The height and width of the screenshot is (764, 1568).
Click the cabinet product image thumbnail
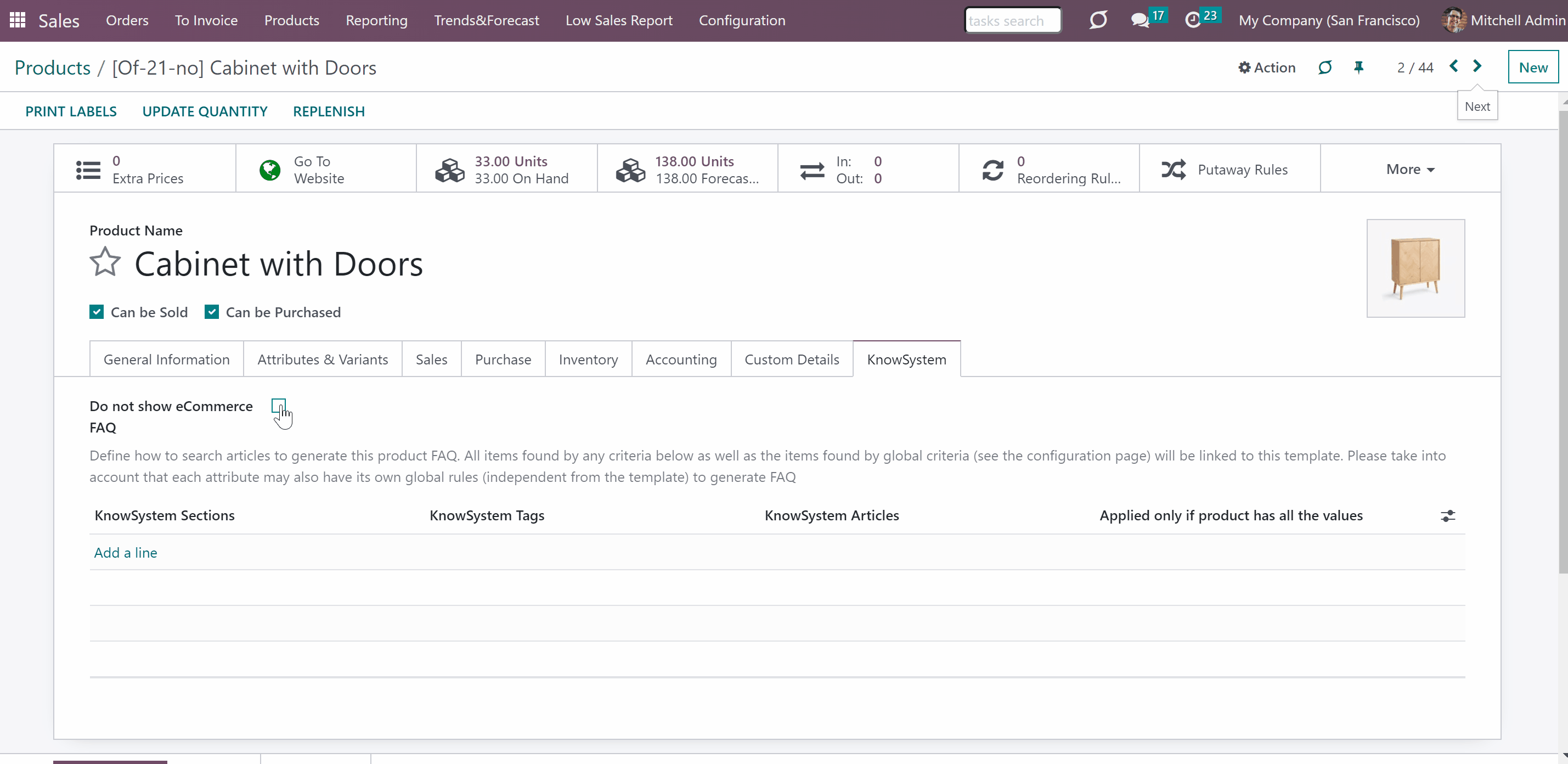(x=1415, y=268)
